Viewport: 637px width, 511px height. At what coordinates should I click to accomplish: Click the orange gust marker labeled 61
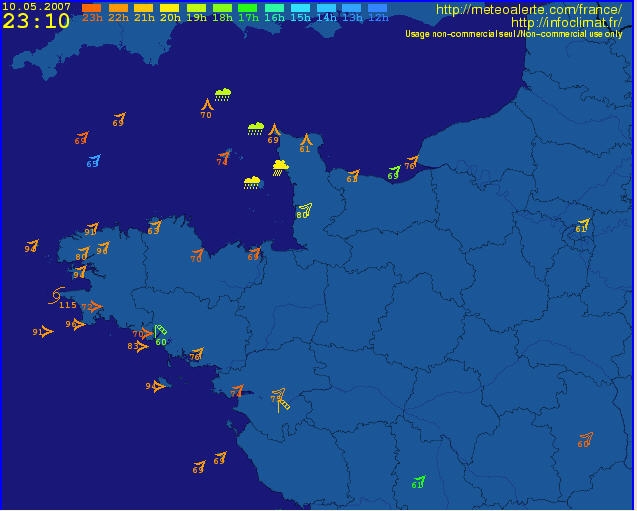tap(306, 140)
